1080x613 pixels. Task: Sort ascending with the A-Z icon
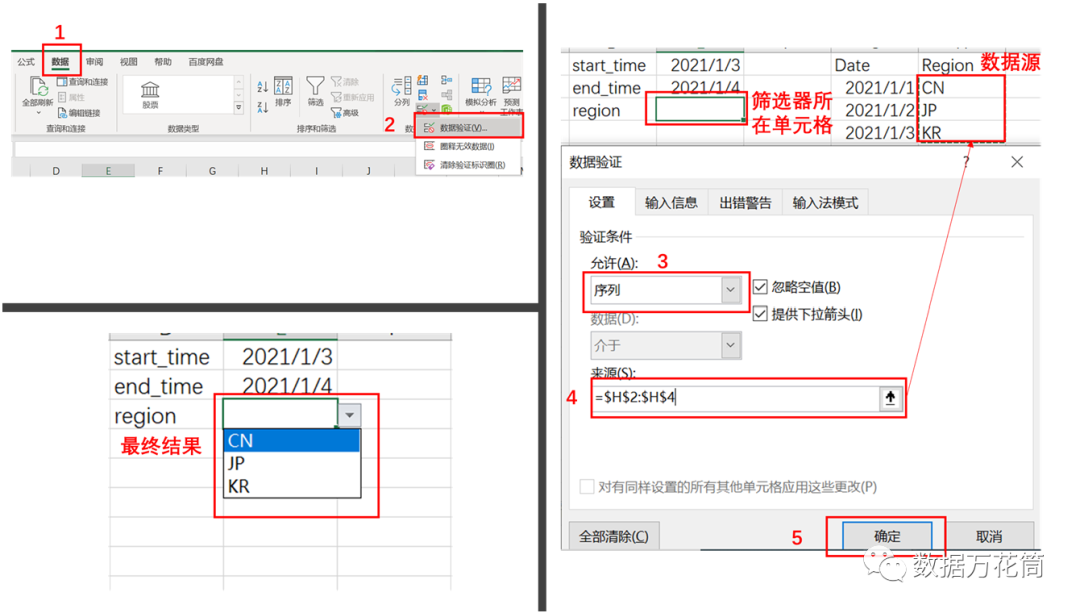coord(262,87)
